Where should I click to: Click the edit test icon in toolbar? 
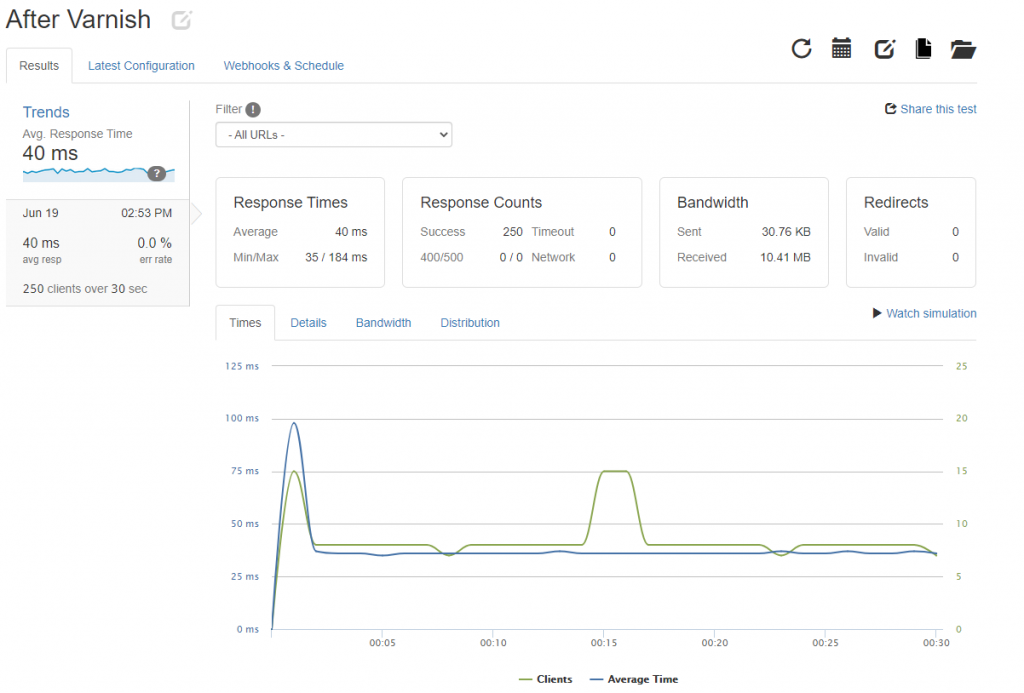tap(884, 49)
